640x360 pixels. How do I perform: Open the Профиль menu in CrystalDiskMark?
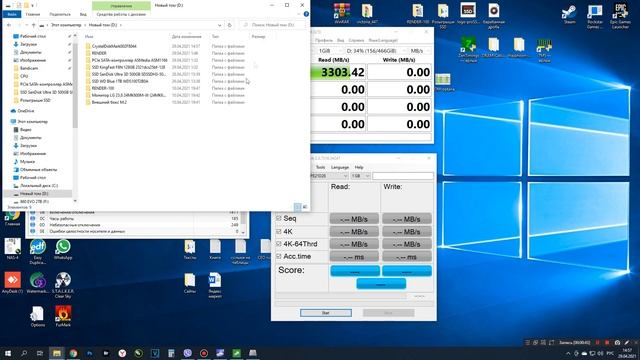pyautogui.click(x=324, y=40)
